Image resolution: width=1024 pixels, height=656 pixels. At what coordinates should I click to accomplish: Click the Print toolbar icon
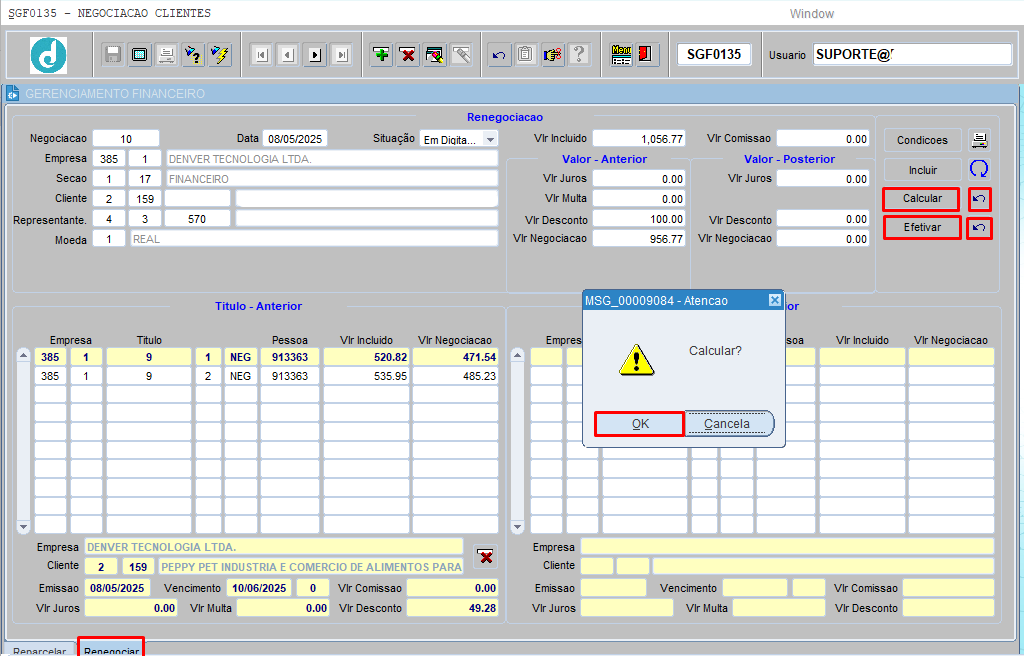point(167,54)
